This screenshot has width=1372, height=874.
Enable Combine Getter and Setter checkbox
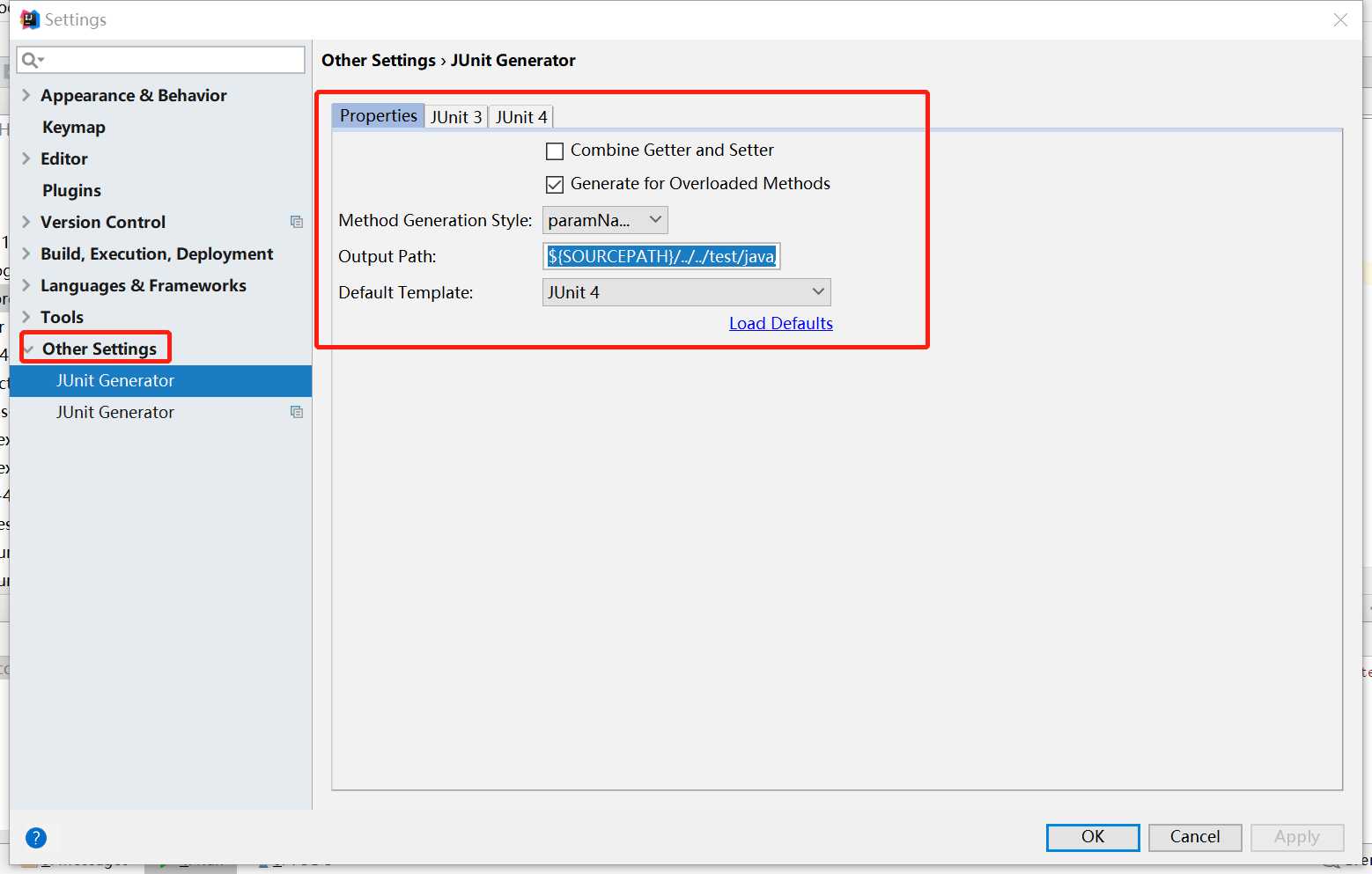555,151
